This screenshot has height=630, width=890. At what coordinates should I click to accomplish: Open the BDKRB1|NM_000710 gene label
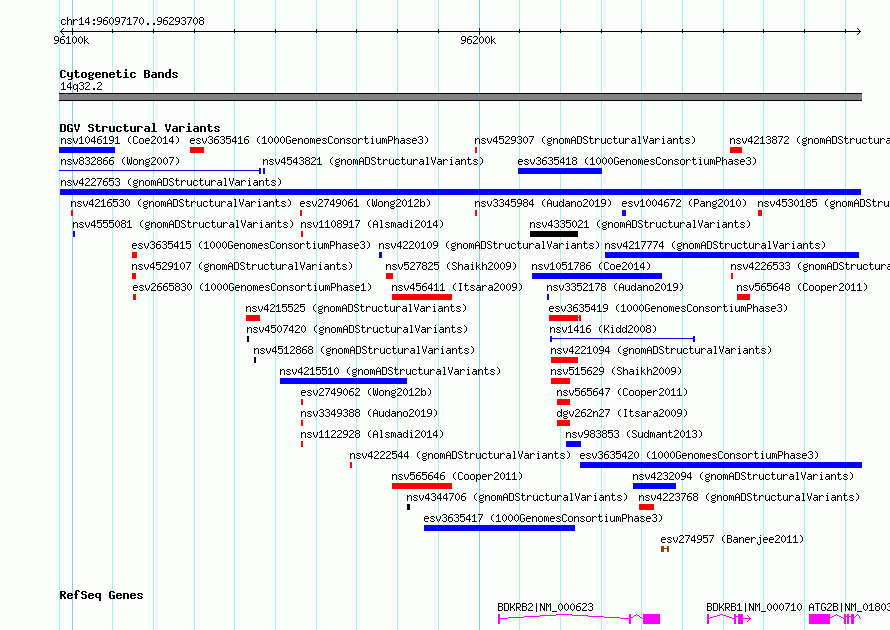click(x=754, y=607)
